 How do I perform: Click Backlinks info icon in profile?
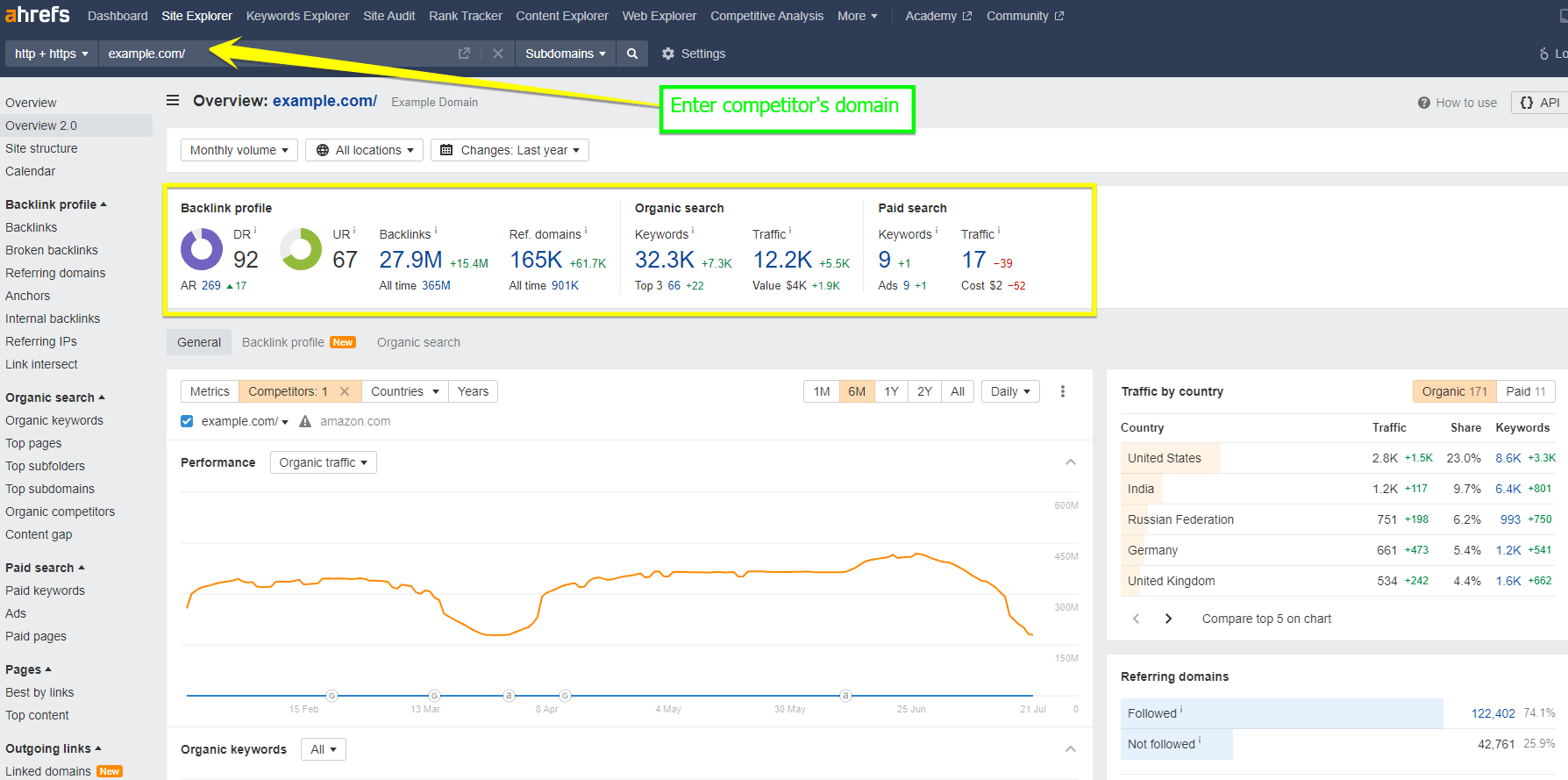pos(436,231)
